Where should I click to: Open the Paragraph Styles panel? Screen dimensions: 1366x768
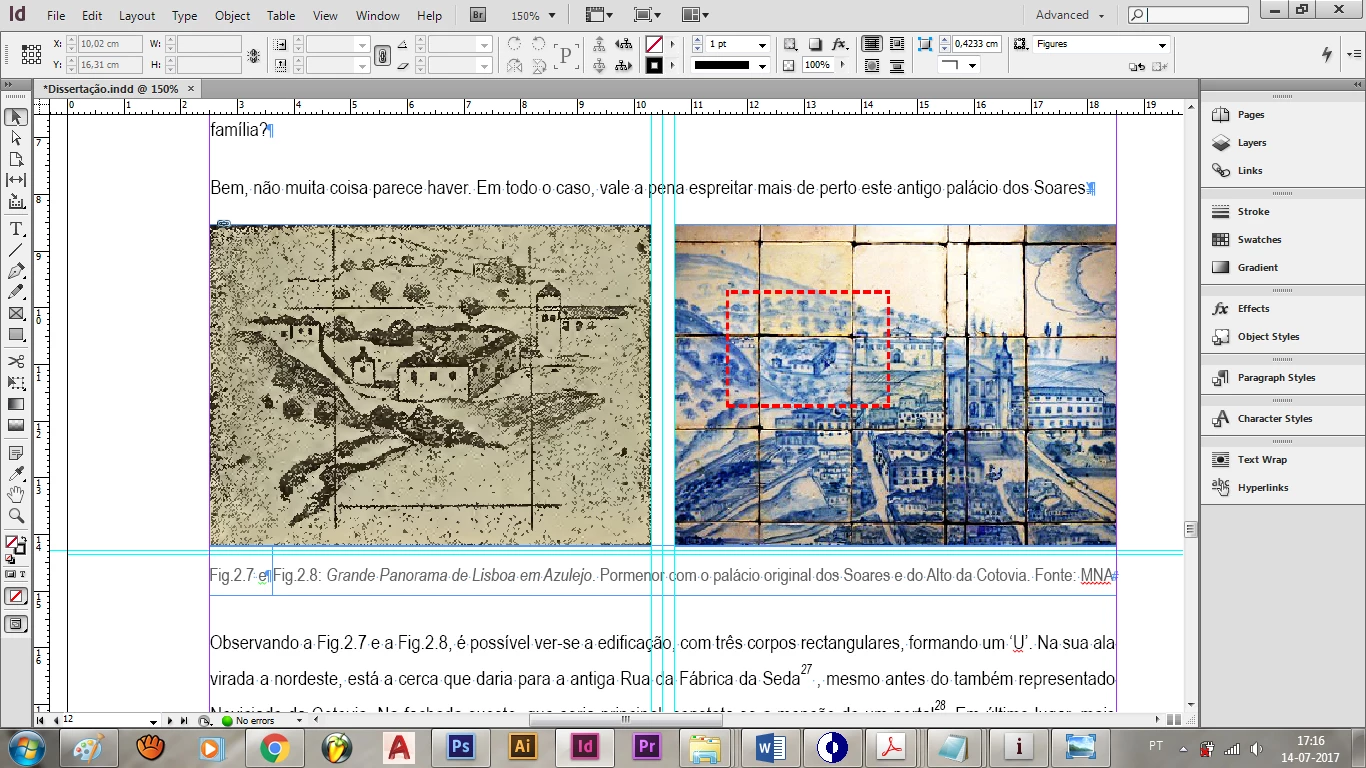pyautogui.click(x=1276, y=377)
